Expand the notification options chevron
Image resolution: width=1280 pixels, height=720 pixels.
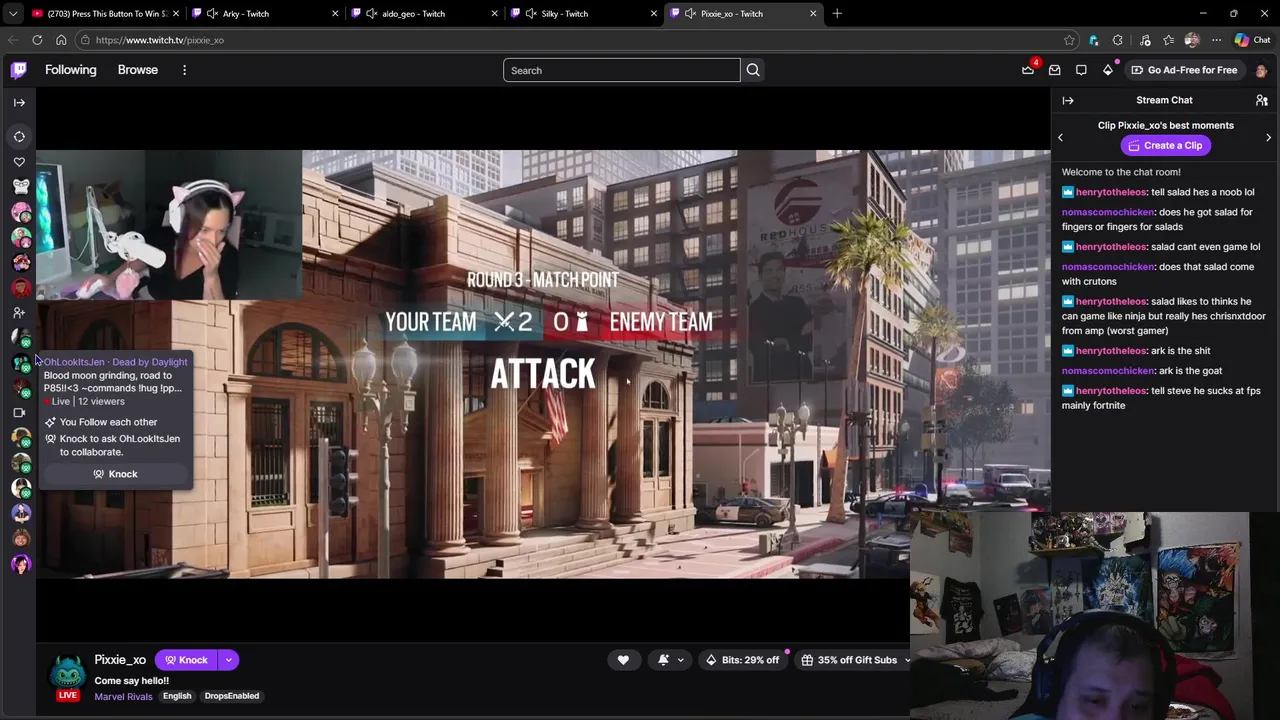point(681,660)
